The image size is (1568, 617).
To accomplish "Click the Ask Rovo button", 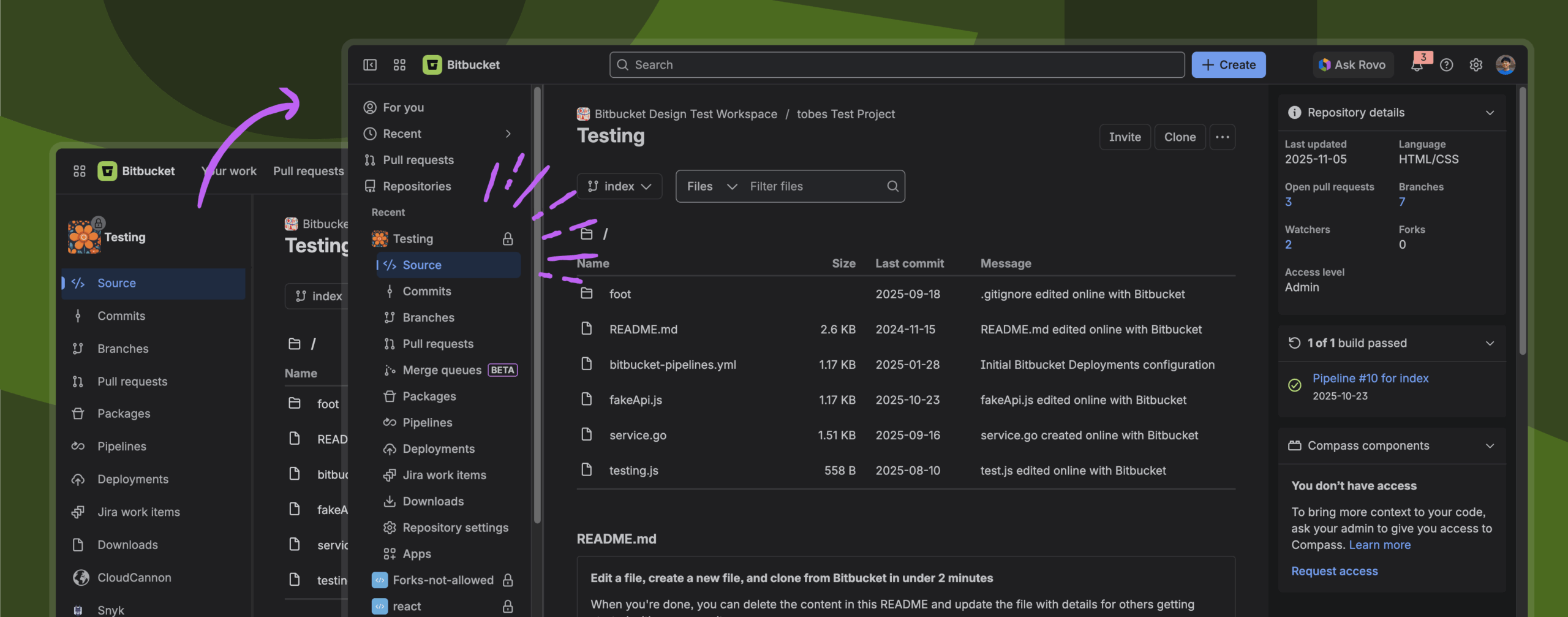I will point(1352,65).
